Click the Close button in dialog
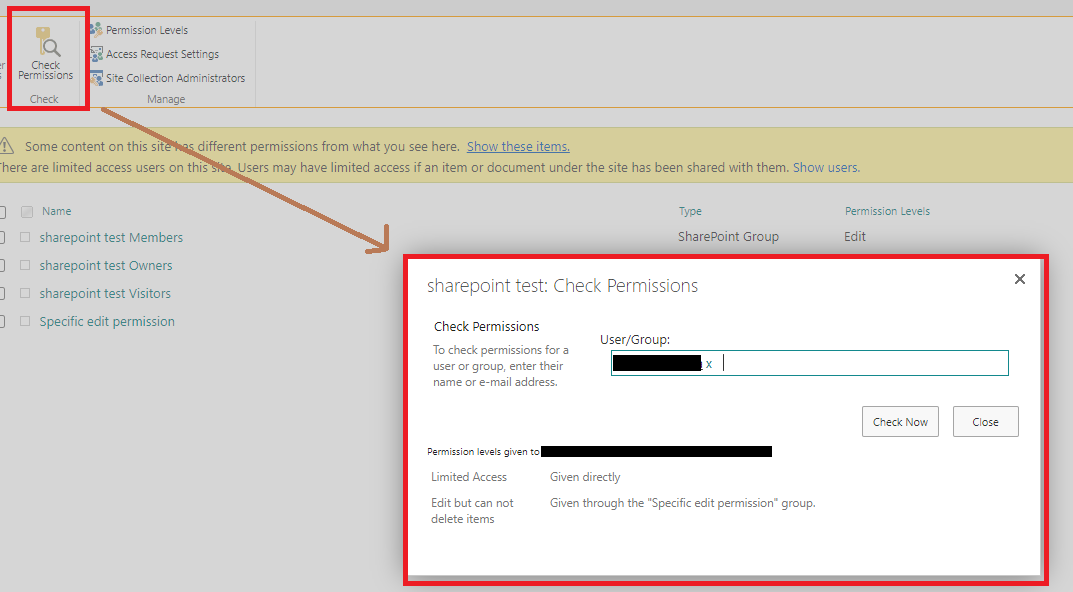Viewport: 1073px width, 592px height. tap(985, 422)
